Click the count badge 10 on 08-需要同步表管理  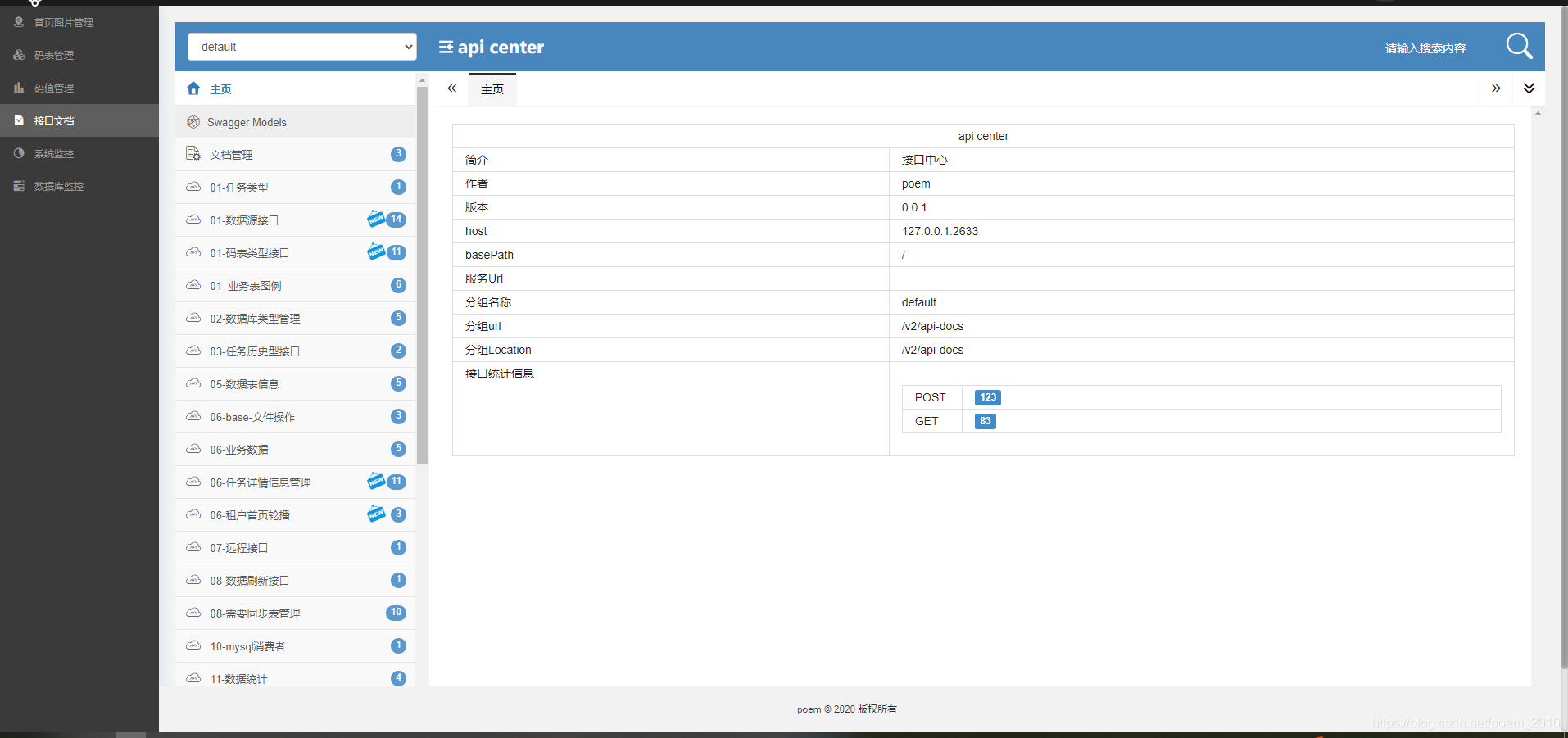(x=397, y=613)
